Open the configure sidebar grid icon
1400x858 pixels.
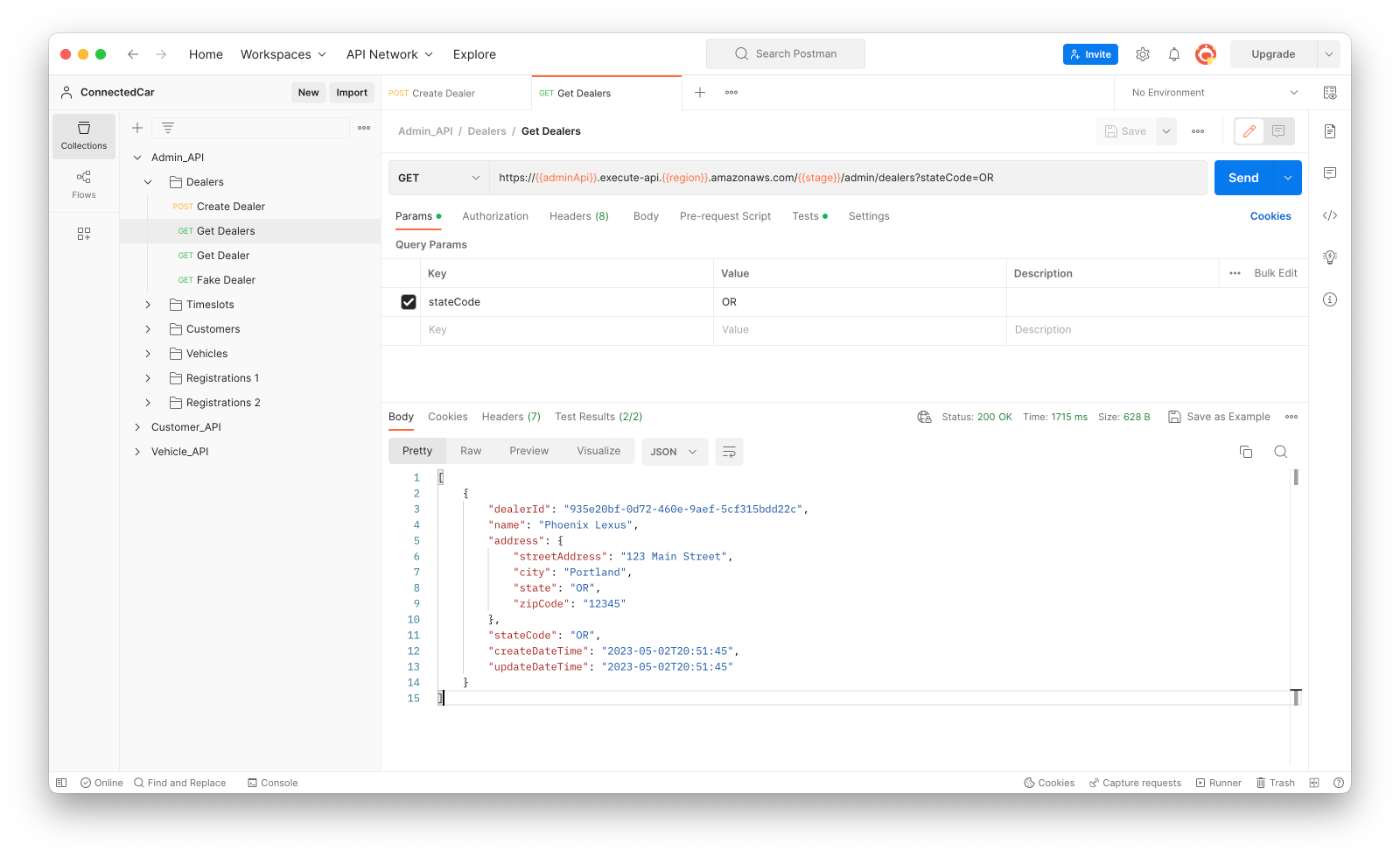click(x=84, y=234)
